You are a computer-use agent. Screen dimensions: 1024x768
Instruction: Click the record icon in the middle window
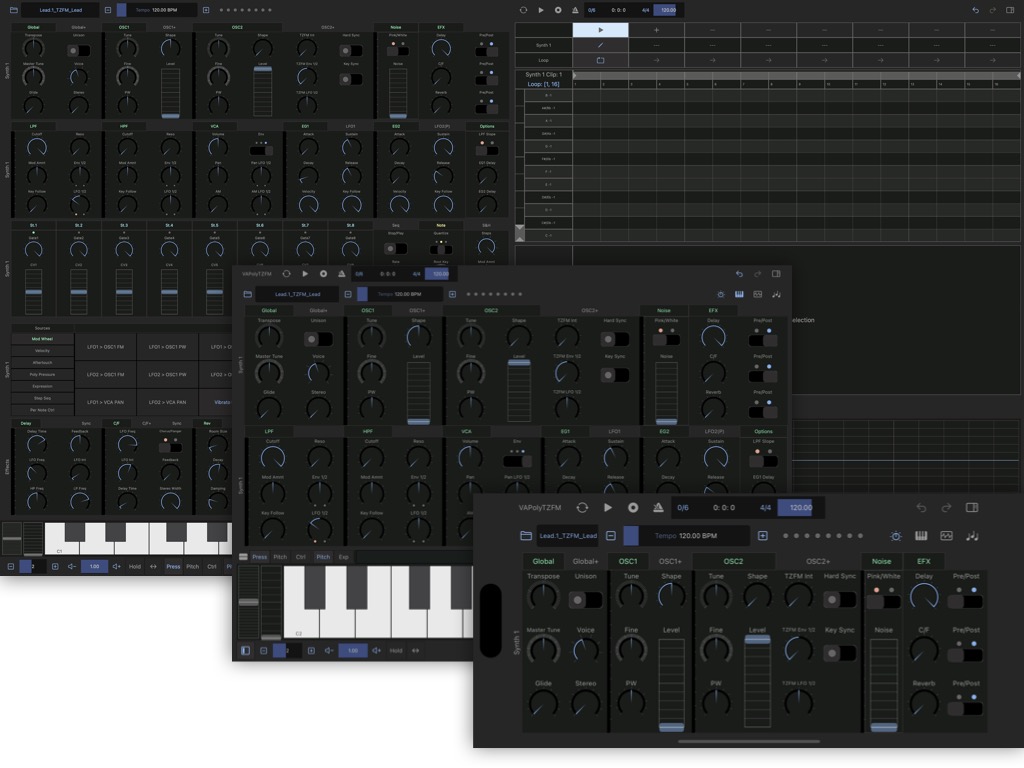[323, 274]
